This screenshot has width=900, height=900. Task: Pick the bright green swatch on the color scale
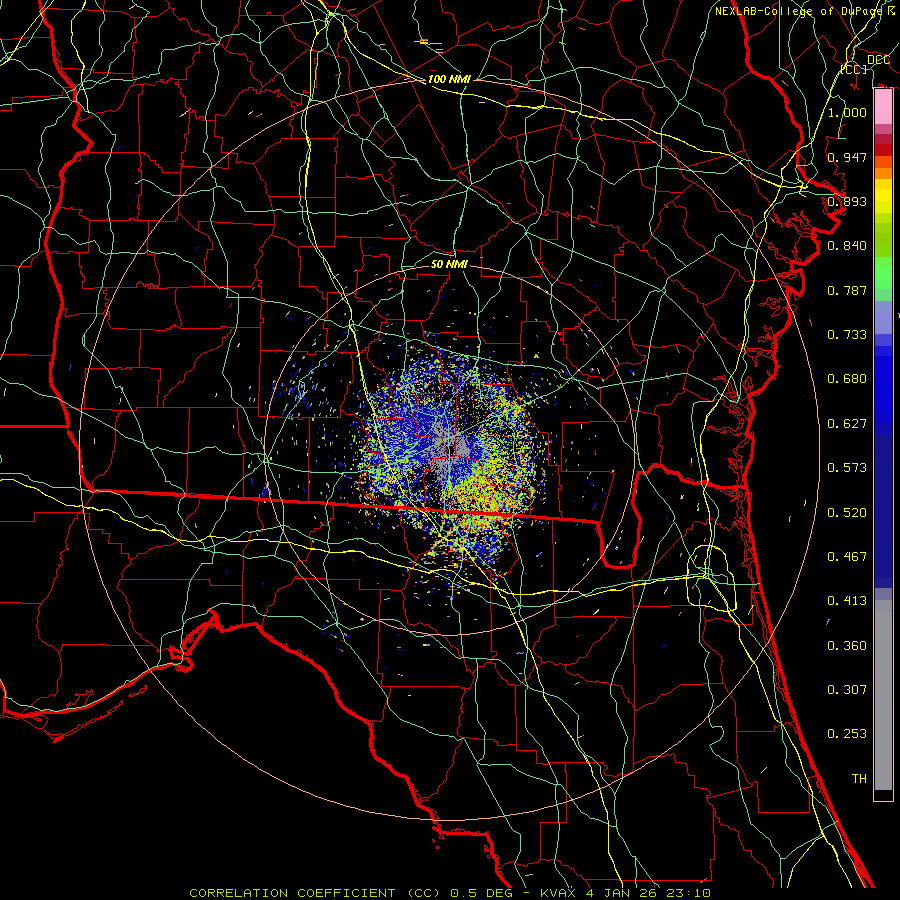pyautogui.click(x=883, y=273)
